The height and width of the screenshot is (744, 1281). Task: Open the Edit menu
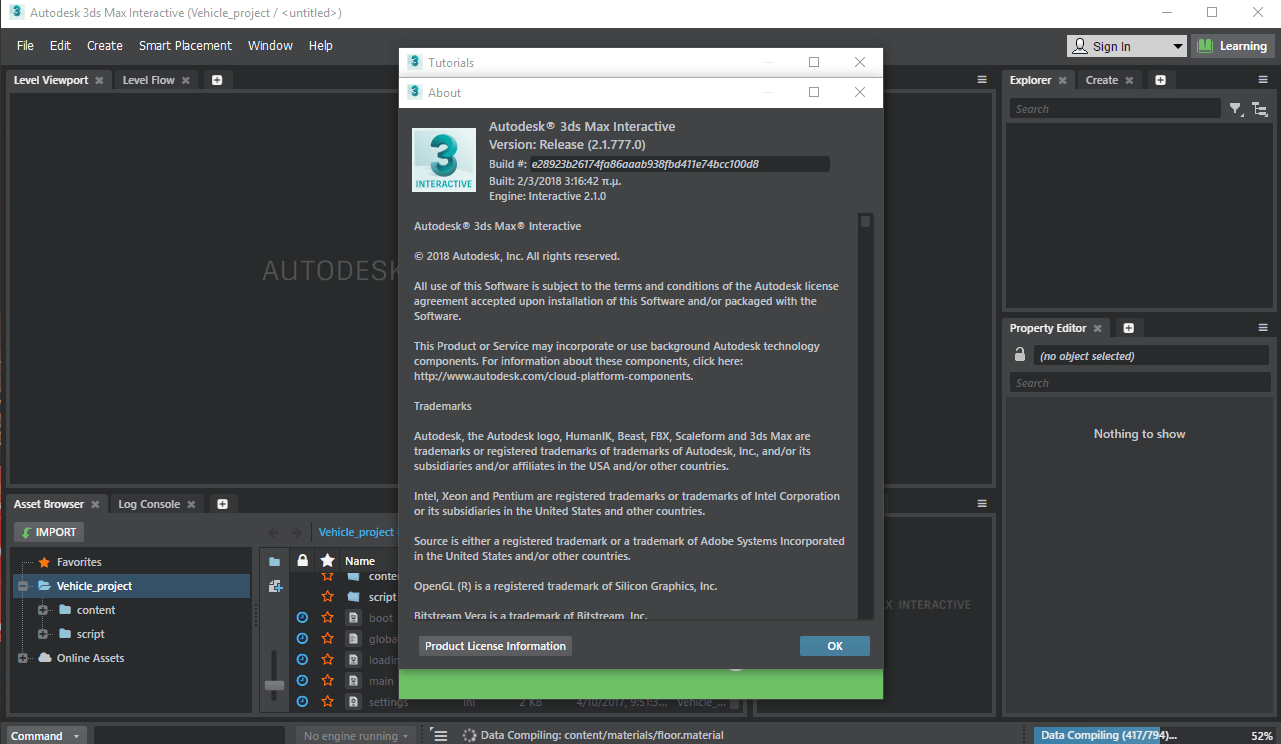[60, 46]
